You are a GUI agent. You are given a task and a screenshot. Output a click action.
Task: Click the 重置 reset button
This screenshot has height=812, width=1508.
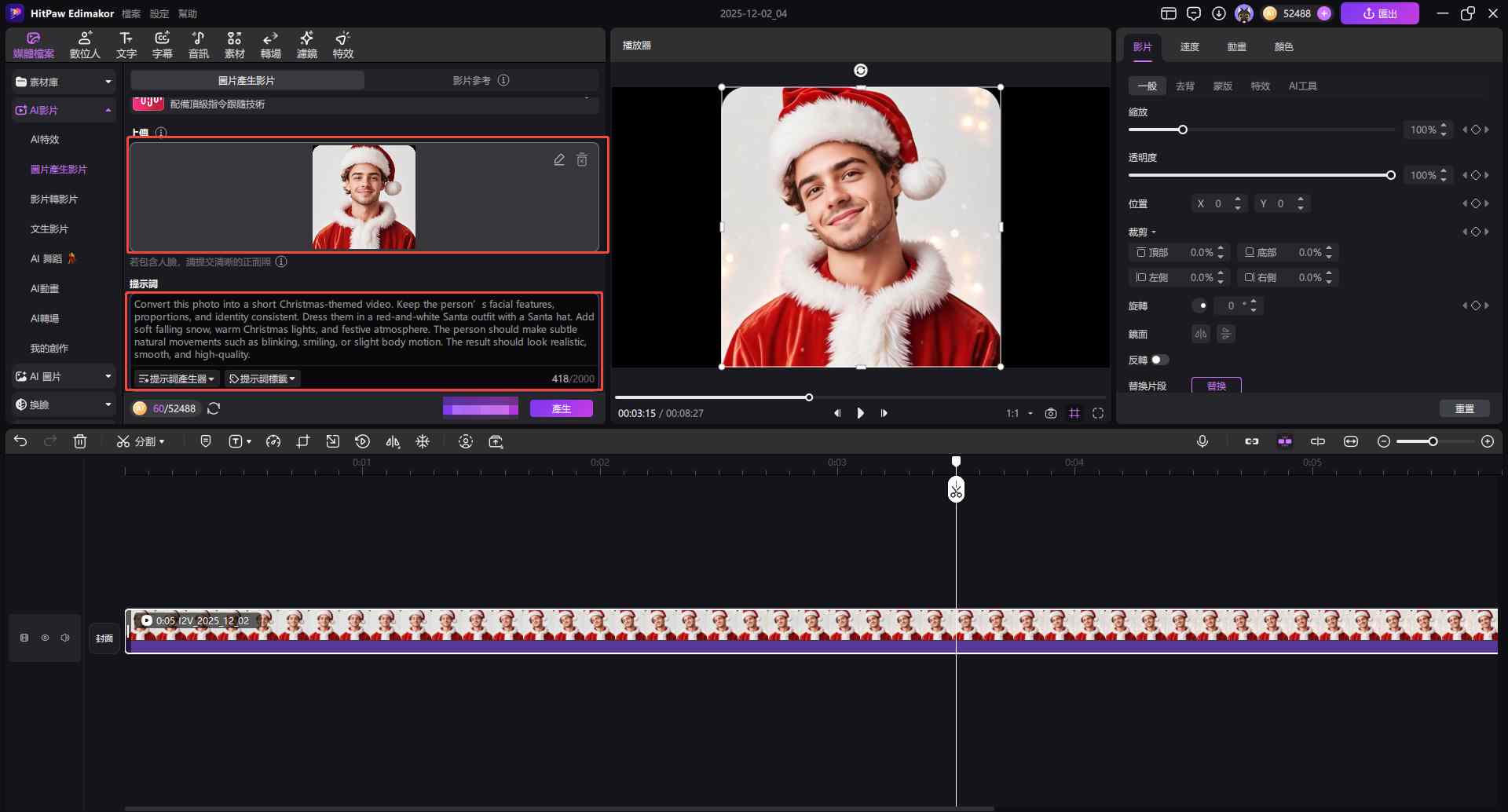pyautogui.click(x=1464, y=408)
